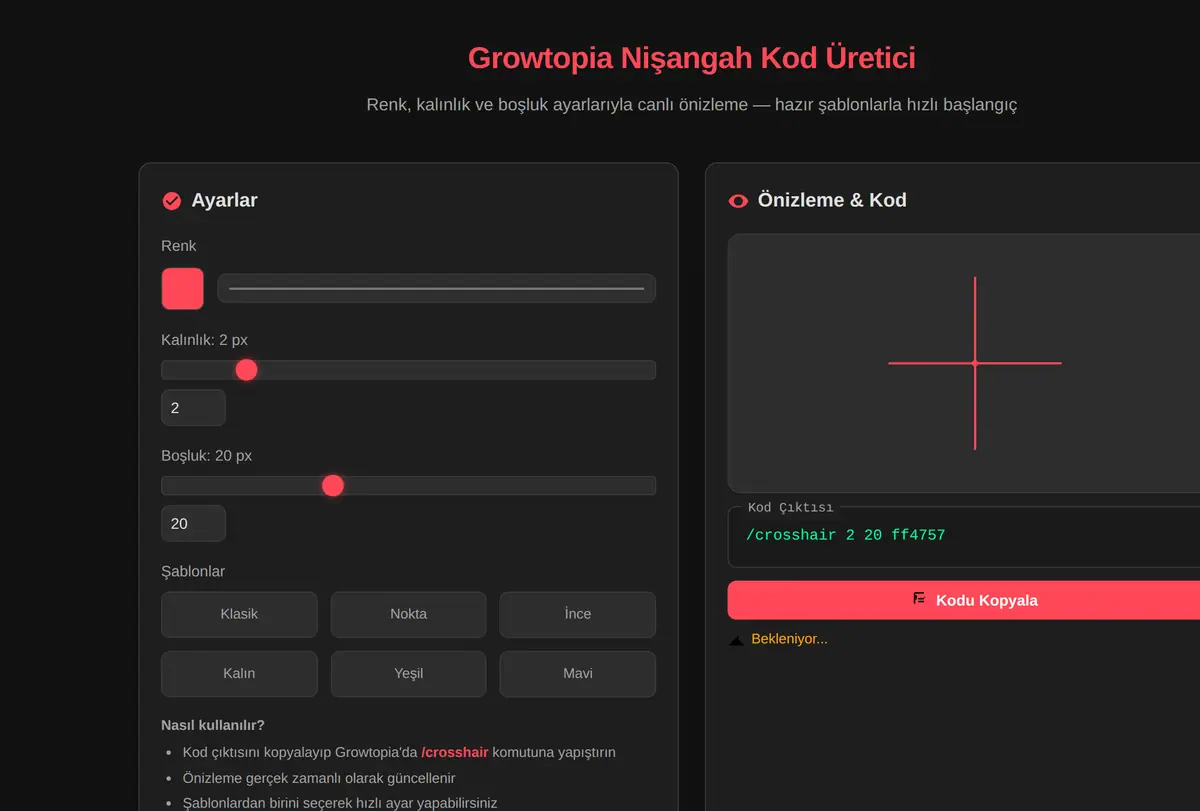
Task: Click the Boşluk slider handle
Action: click(333, 485)
